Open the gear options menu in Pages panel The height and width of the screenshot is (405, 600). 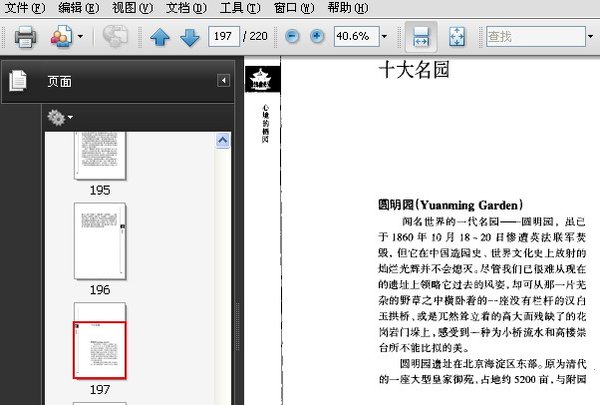60,117
